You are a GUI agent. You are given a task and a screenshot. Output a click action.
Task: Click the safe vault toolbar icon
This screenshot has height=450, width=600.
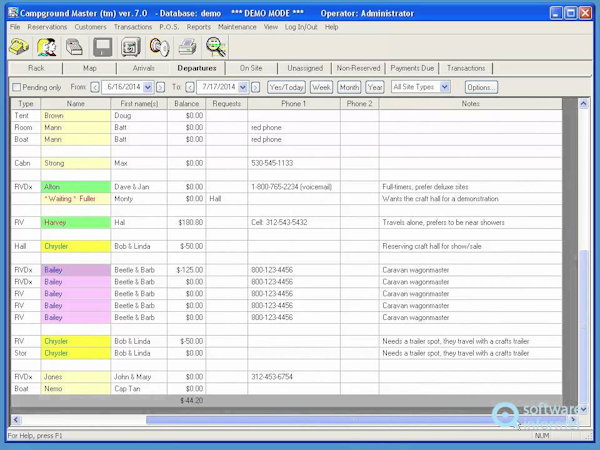131,47
